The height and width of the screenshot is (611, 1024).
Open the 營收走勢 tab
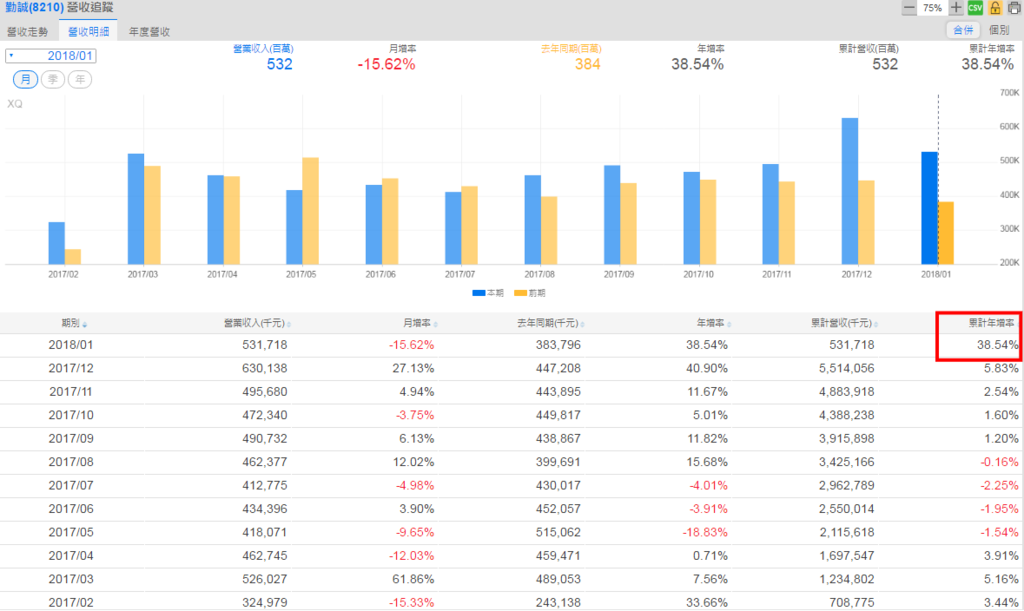(x=27, y=31)
